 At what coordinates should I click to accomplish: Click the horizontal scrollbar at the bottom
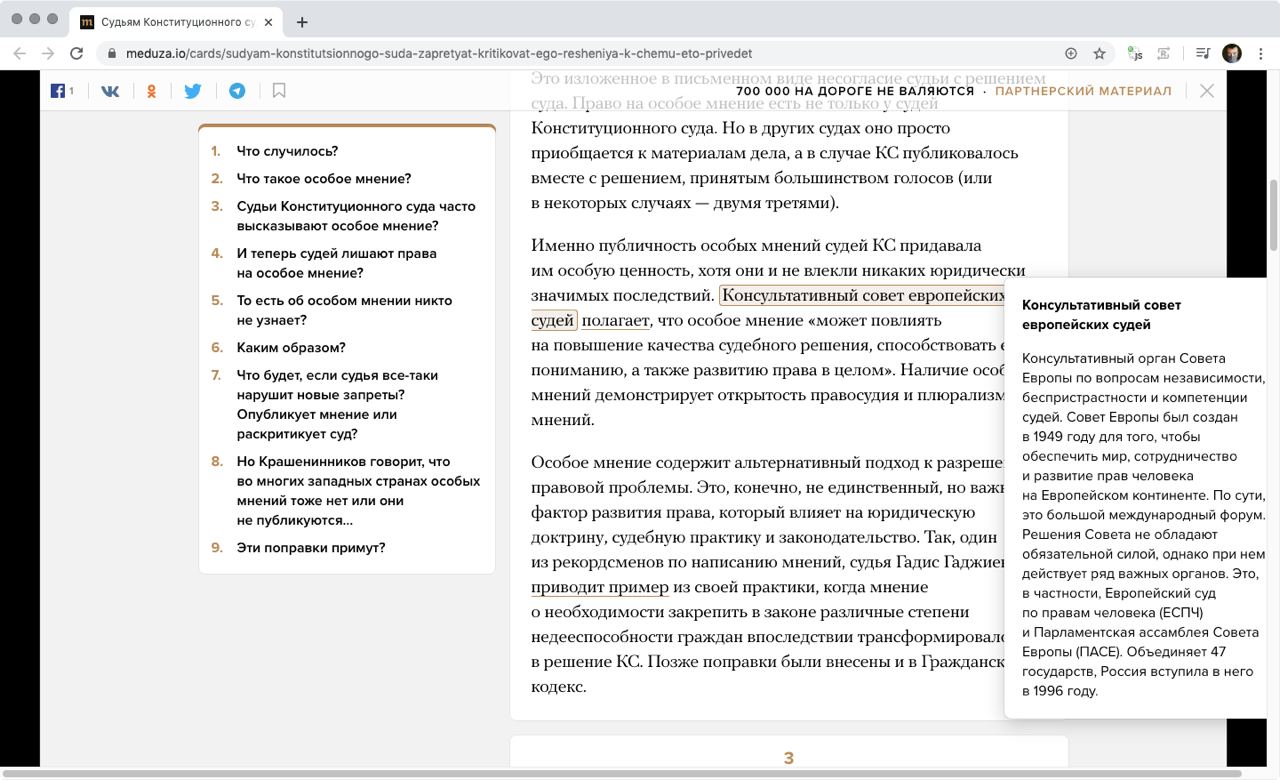[x=620, y=774]
